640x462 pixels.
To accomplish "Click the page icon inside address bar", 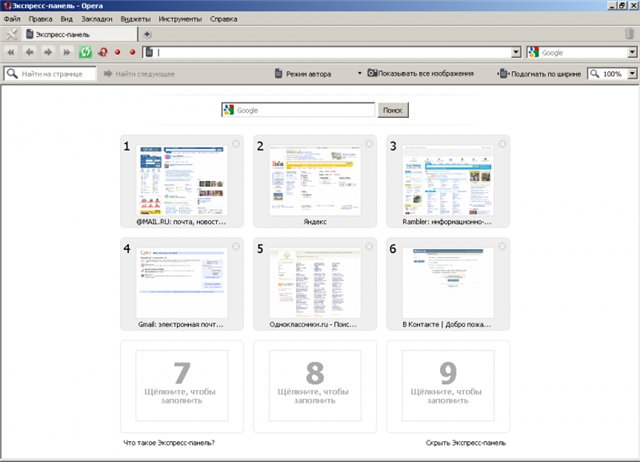I will [149, 52].
